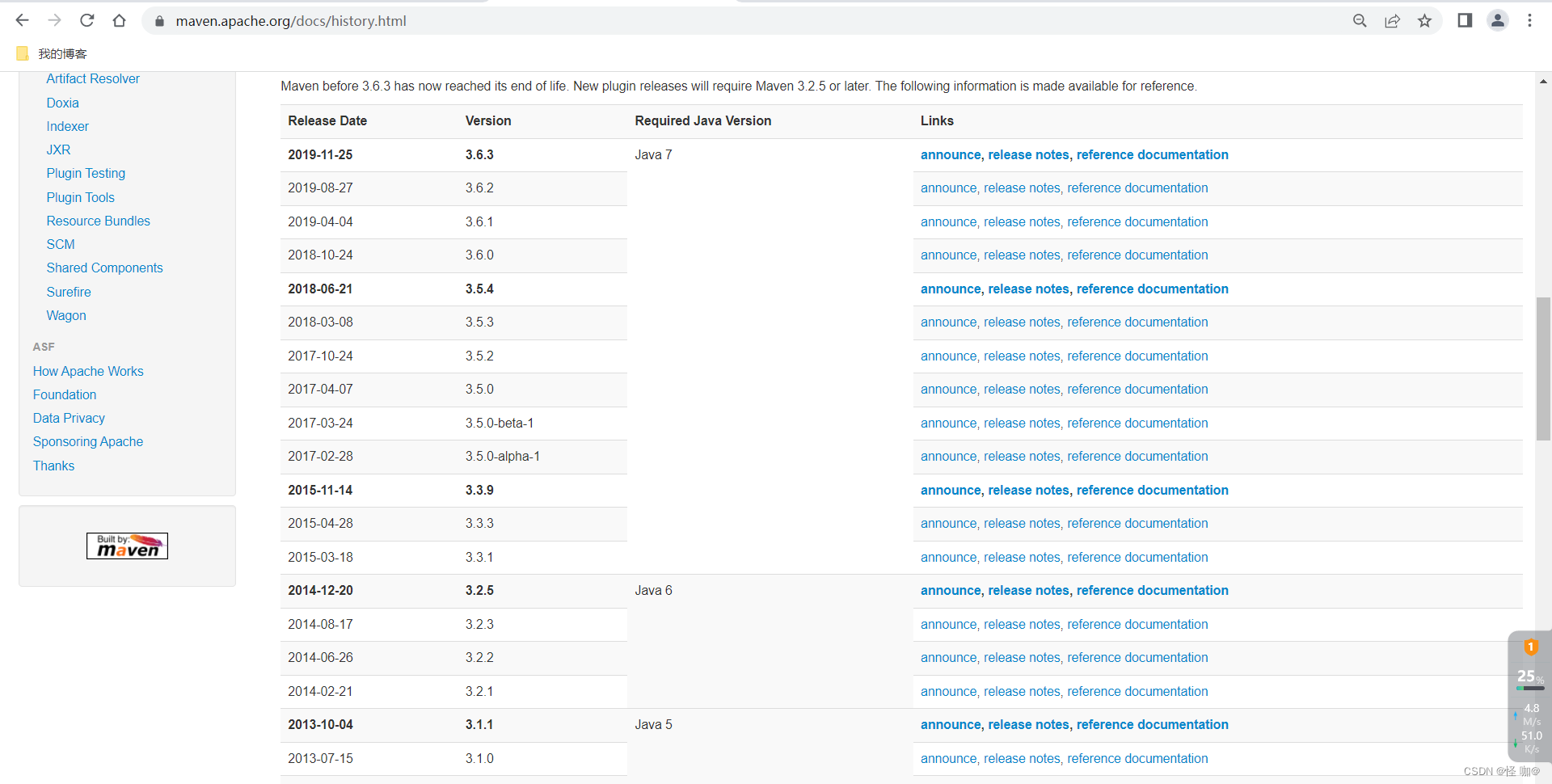Viewport: 1552px width, 784px height.
Task: Open release notes for version 3.5.3
Action: click(1022, 322)
